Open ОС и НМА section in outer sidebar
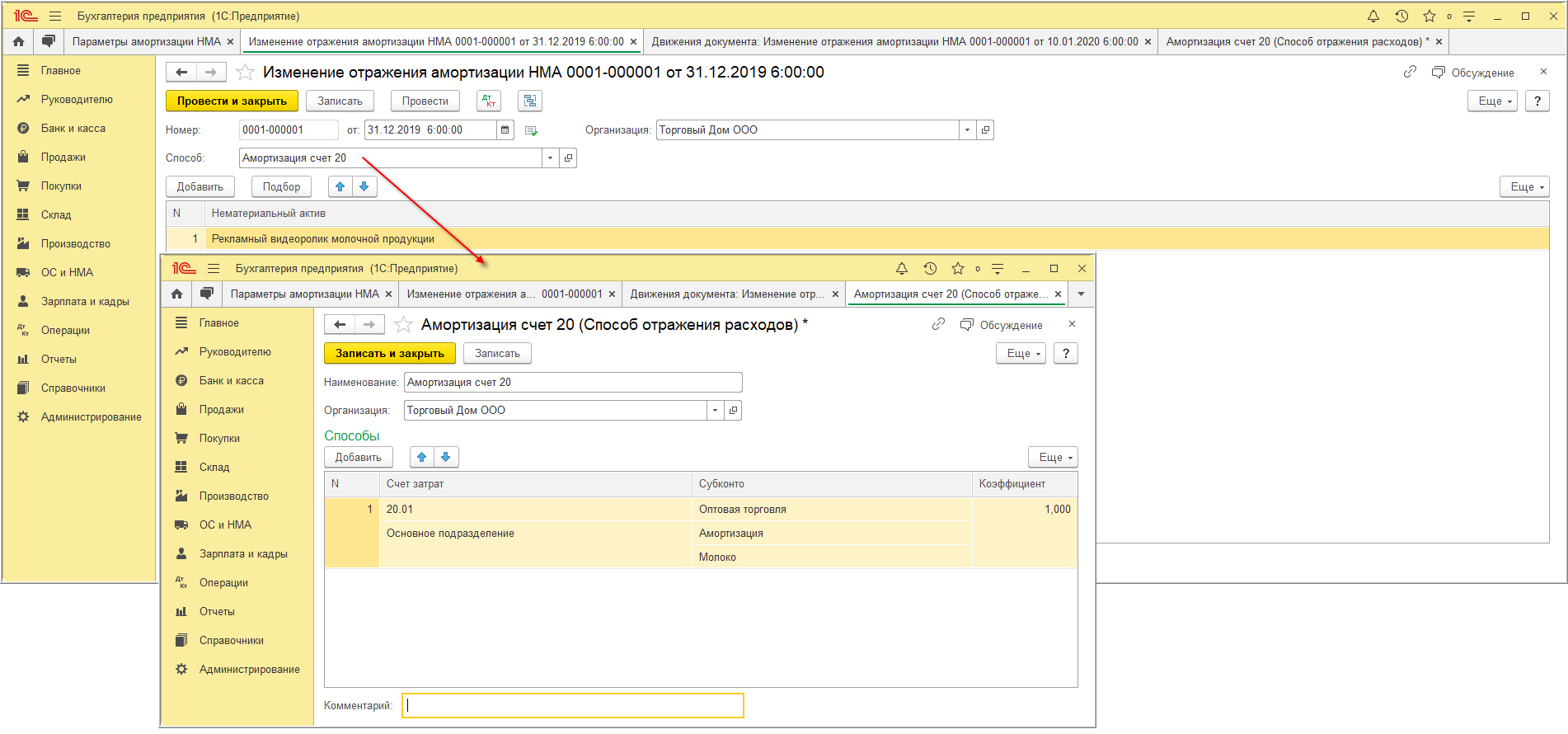 (67, 272)
